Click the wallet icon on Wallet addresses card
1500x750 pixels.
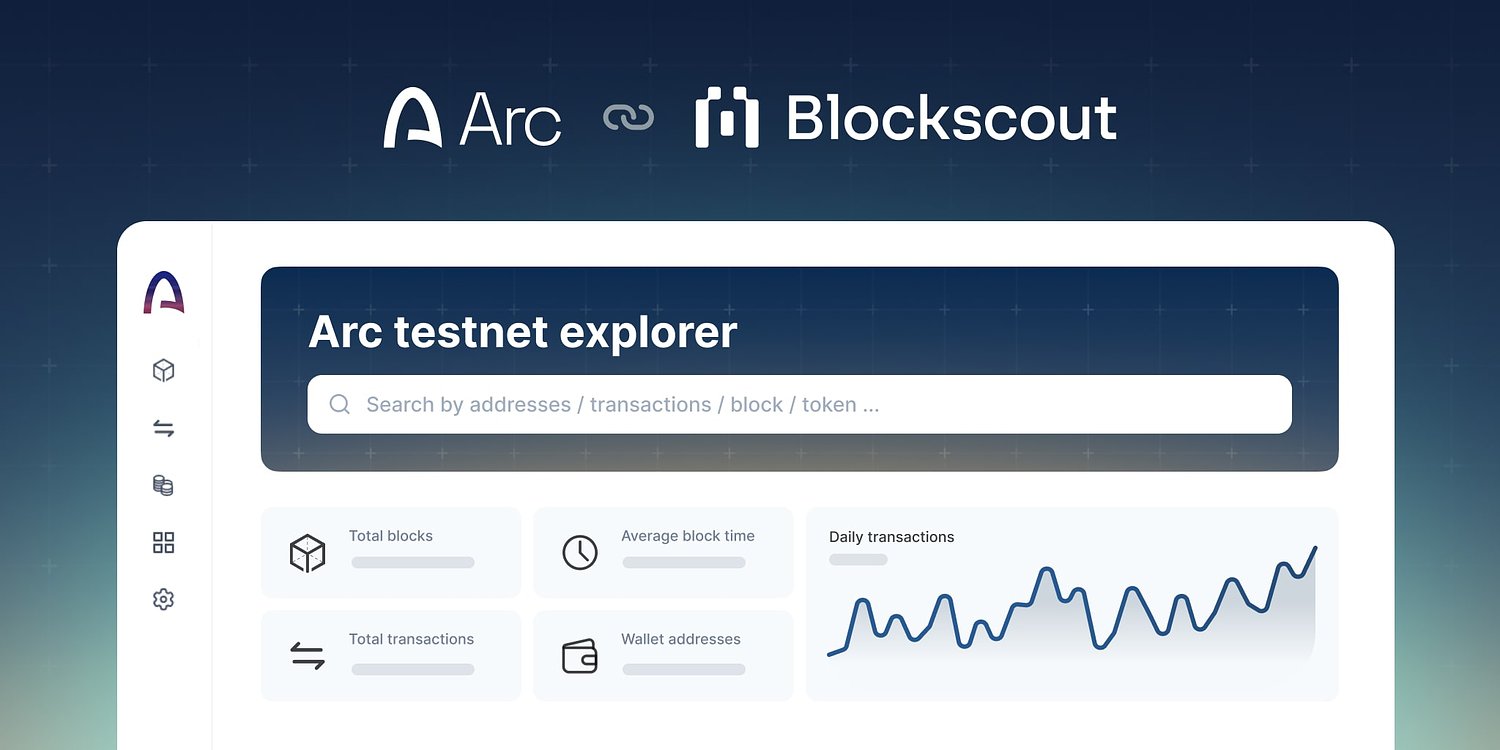tap(579, 655)
